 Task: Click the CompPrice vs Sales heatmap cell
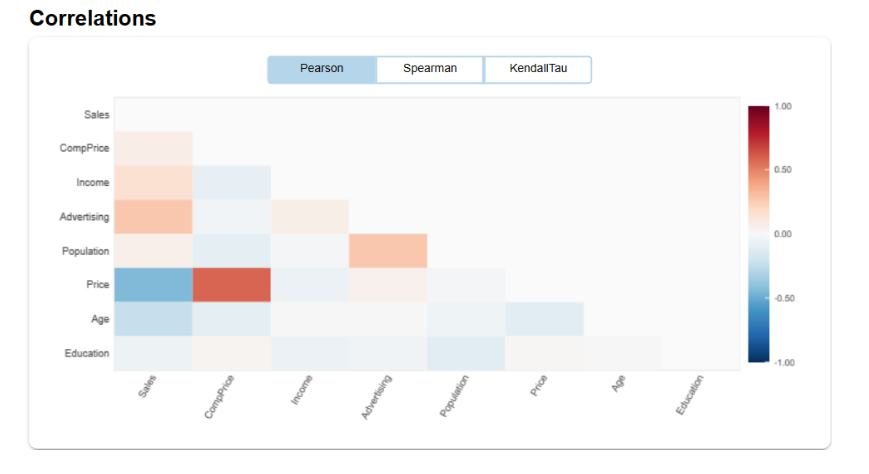click(x=153, y=149)
